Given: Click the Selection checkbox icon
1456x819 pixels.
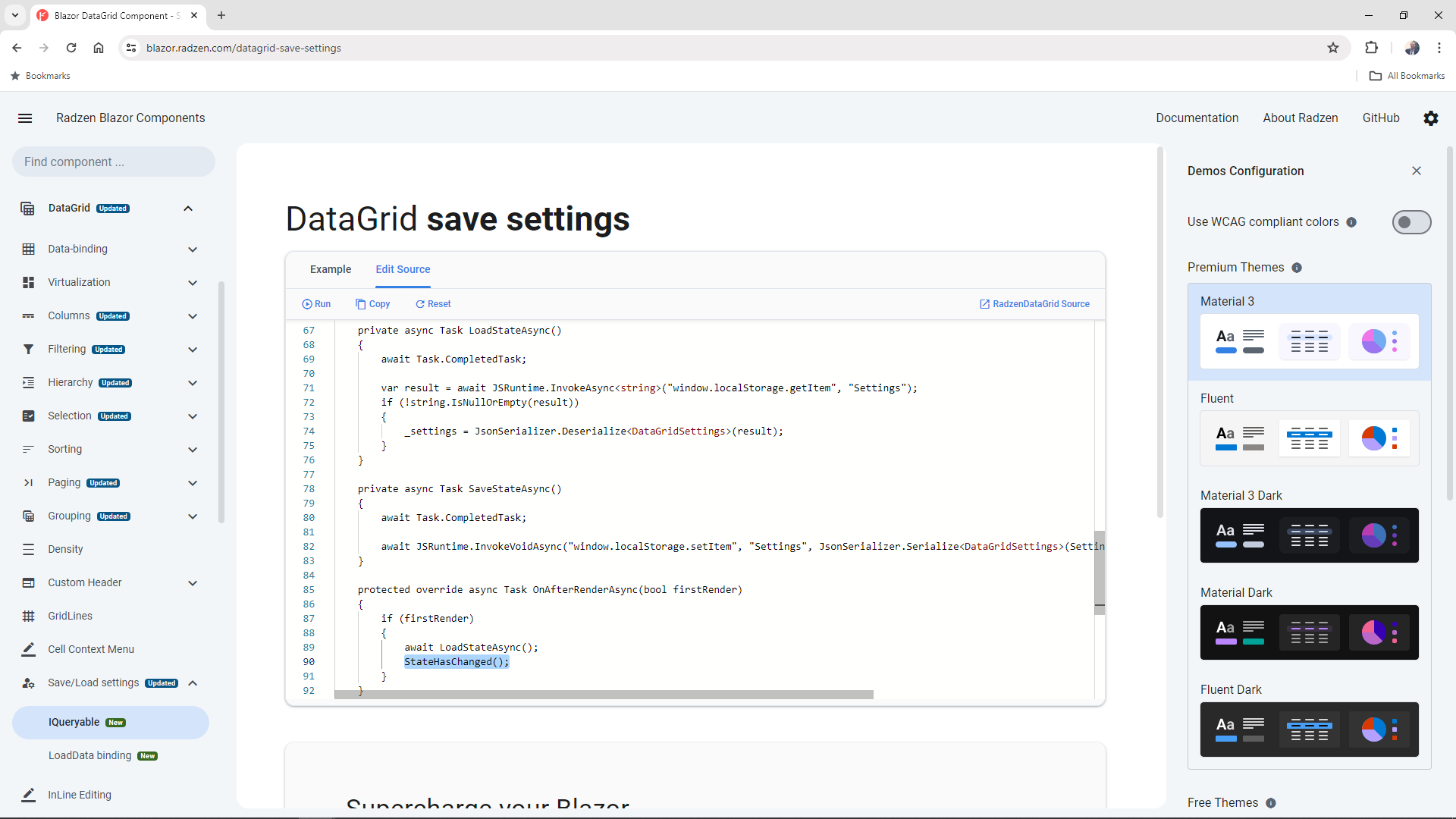Looking at the screenshot, I should point(28,416).
